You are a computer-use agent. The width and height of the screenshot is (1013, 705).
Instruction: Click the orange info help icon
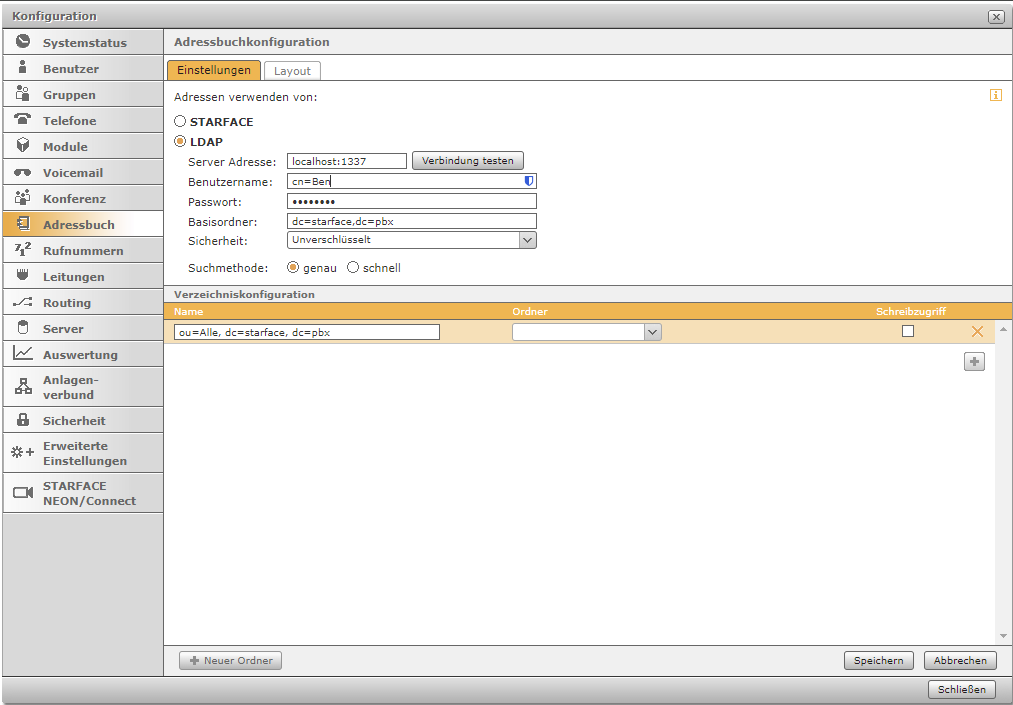coord(995,96)
